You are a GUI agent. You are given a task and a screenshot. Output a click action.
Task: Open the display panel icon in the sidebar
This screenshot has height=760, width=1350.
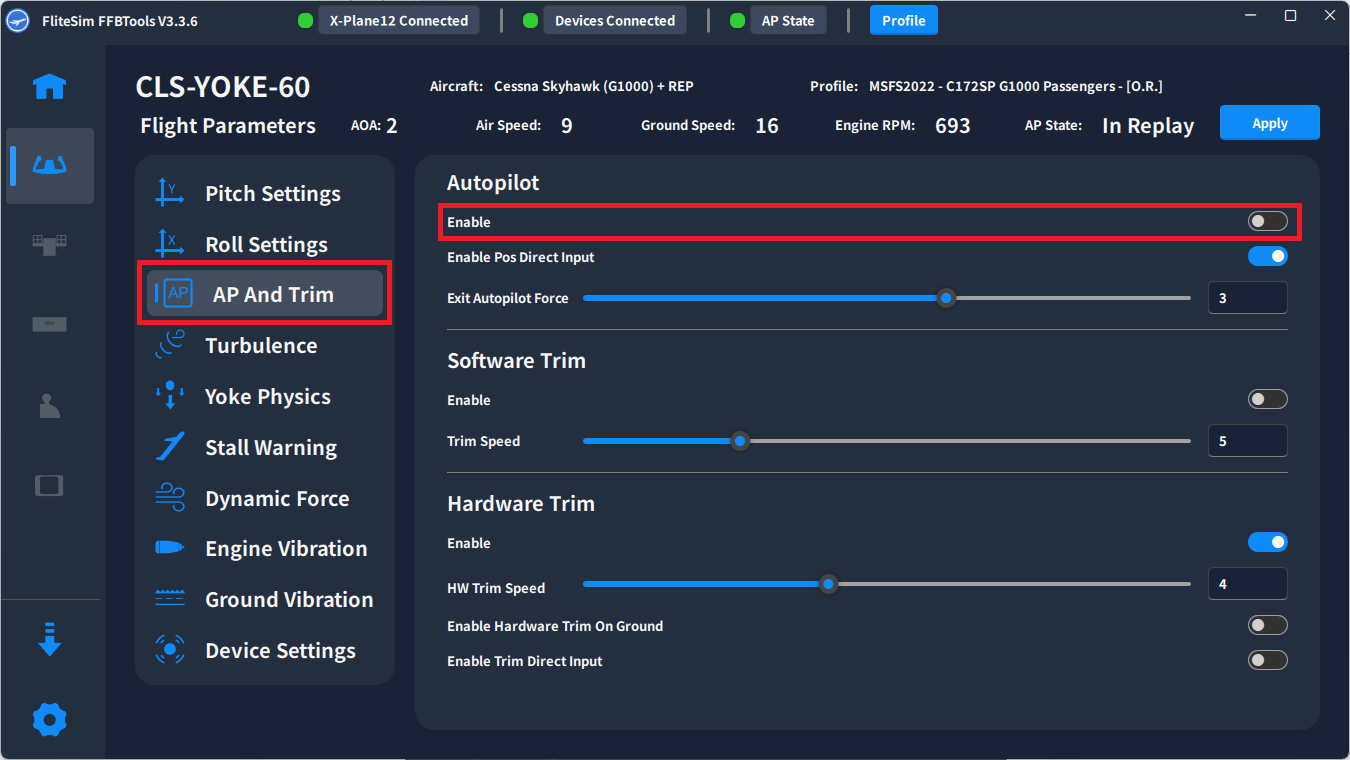coord(50,485)
